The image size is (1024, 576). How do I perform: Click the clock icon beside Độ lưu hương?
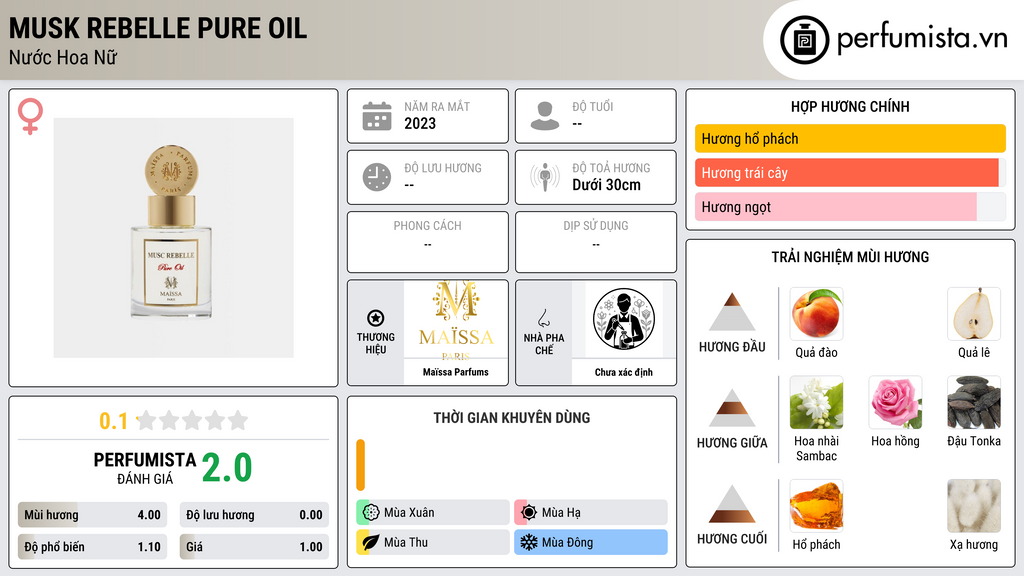click(377, 177)
